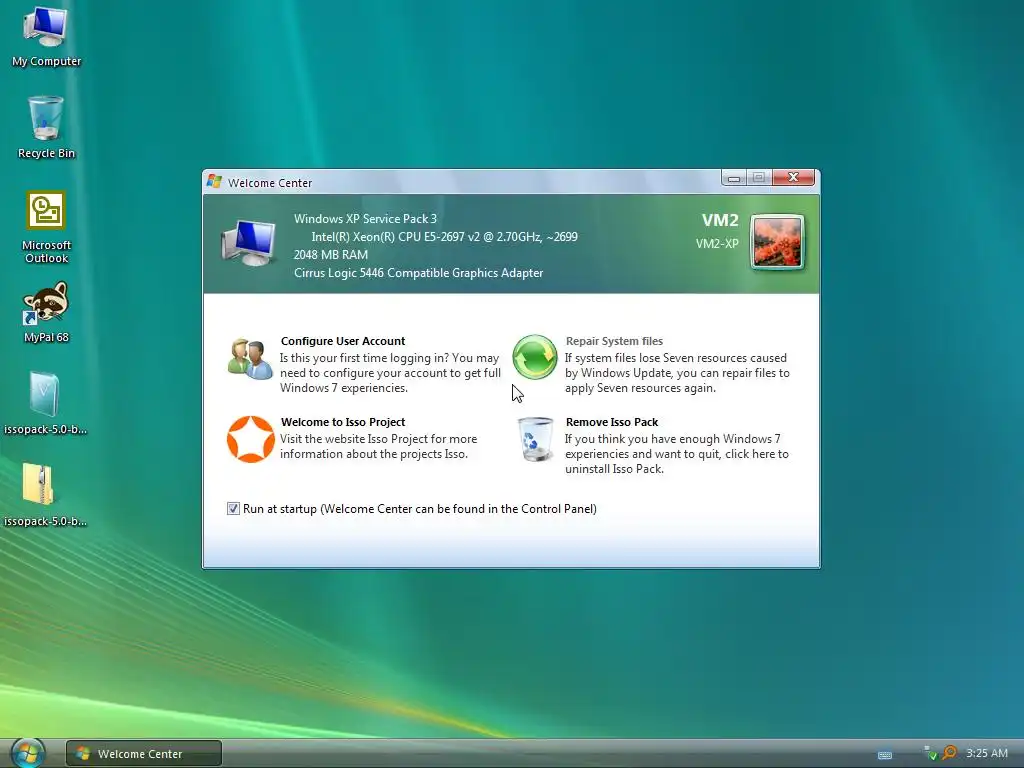Select the issopack-5.0 zipped folder icon

point(39,484)
